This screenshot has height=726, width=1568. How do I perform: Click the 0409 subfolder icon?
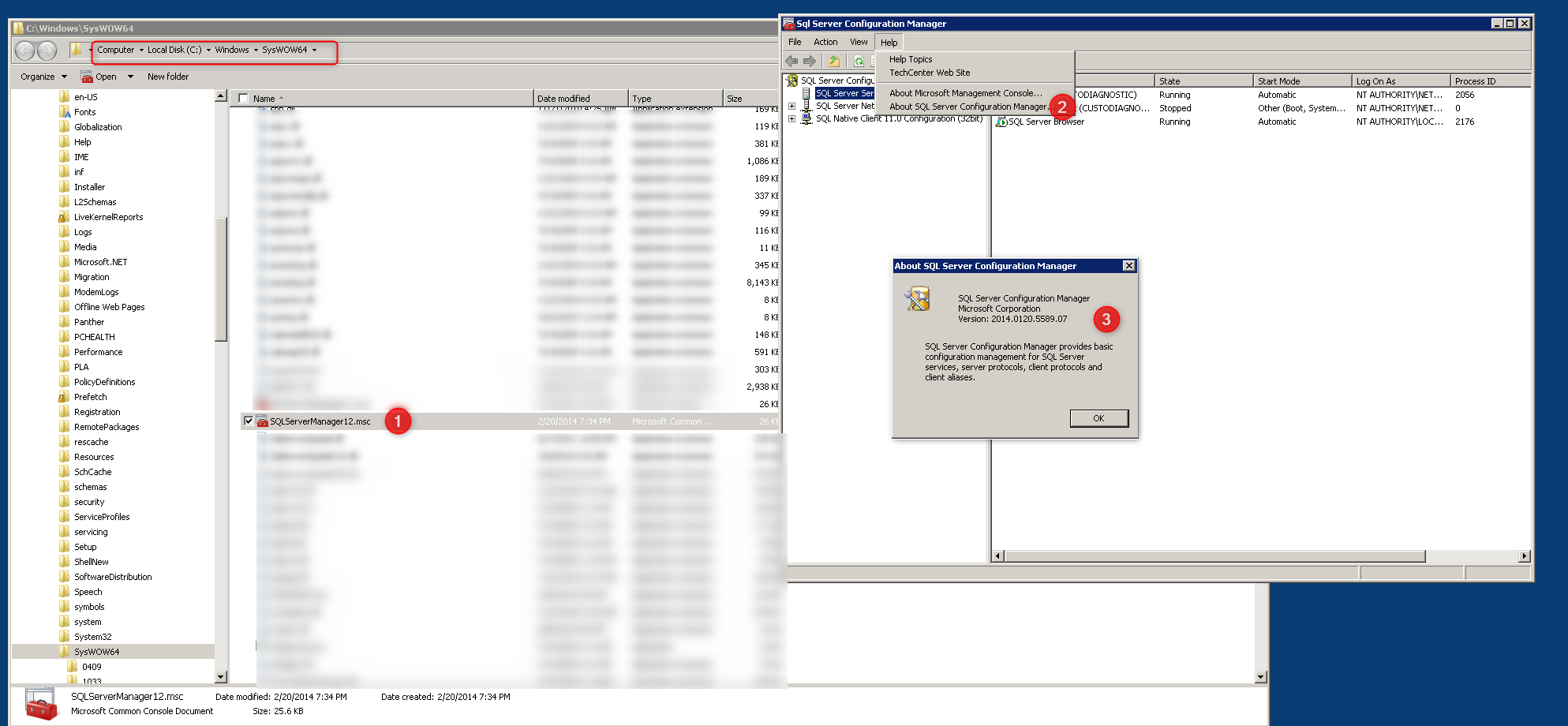pos(73,667)
